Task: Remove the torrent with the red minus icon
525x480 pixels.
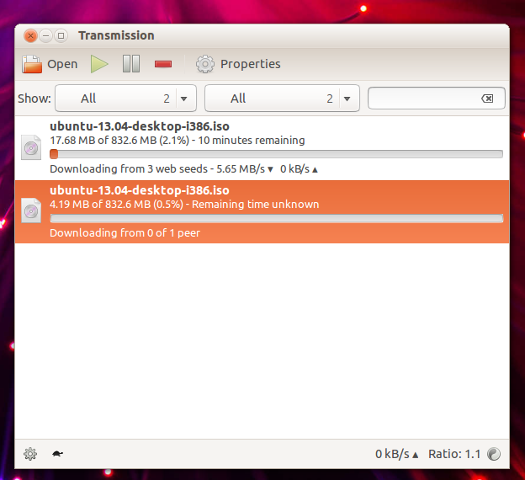Action: pyautogui.click(x=163, y=64)
